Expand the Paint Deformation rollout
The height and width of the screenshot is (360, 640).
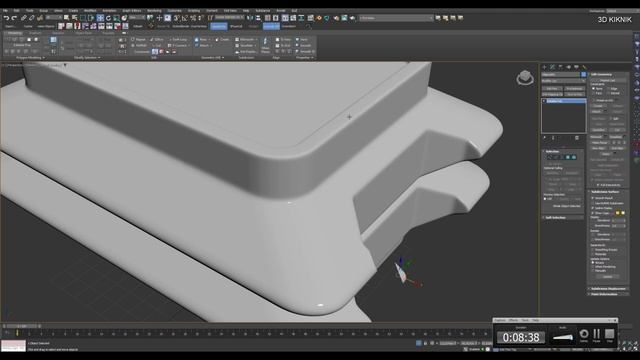[x=608, y=294]
